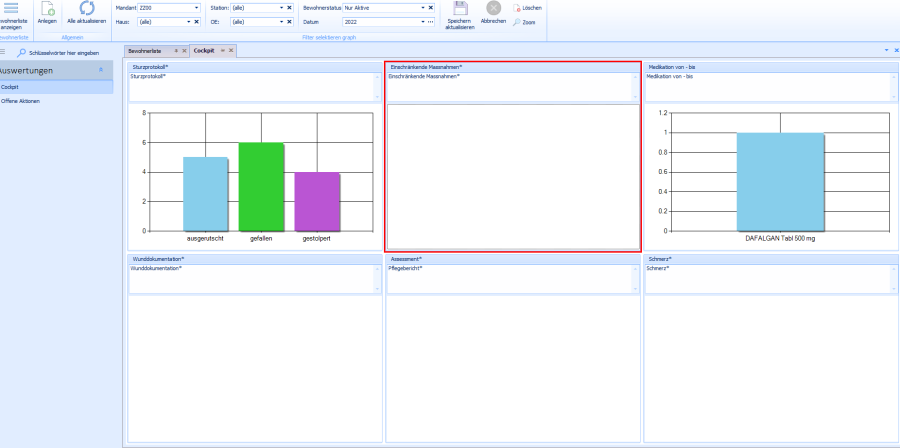Collapse the Auswertungen sidebar group
The image size is (900, 448).
(x=101, y=70)
